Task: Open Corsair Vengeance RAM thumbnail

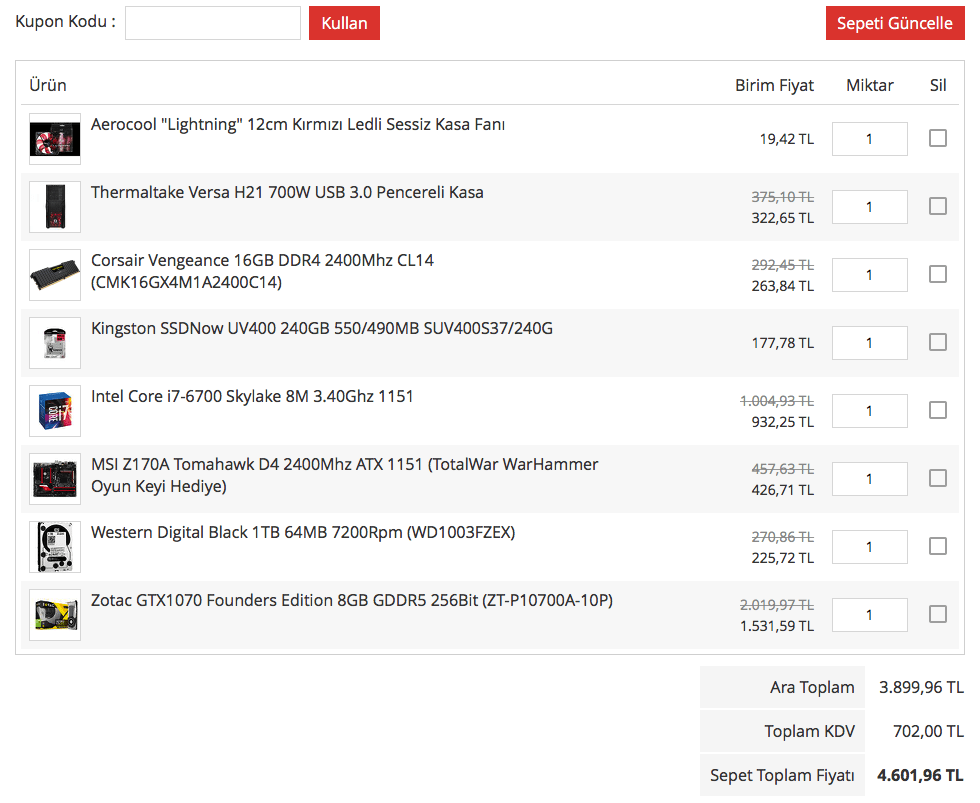Action: [x=55, y=275]
